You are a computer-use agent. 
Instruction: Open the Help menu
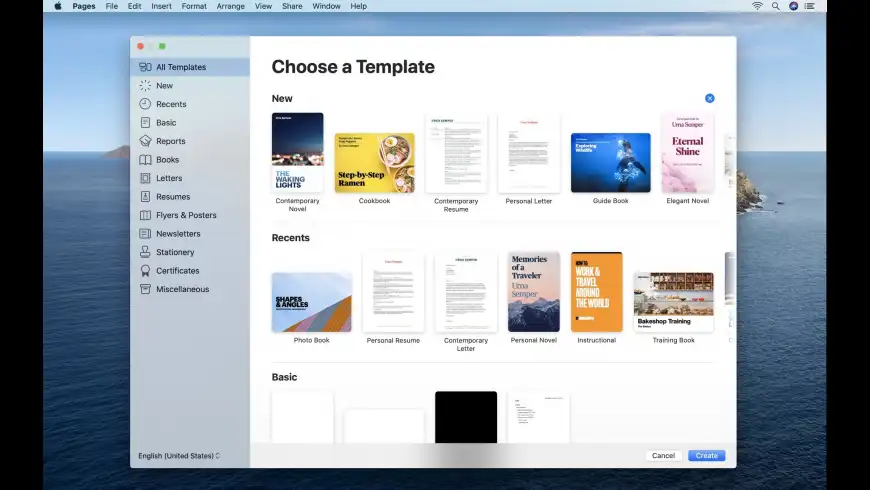click(x=358, y=6)
